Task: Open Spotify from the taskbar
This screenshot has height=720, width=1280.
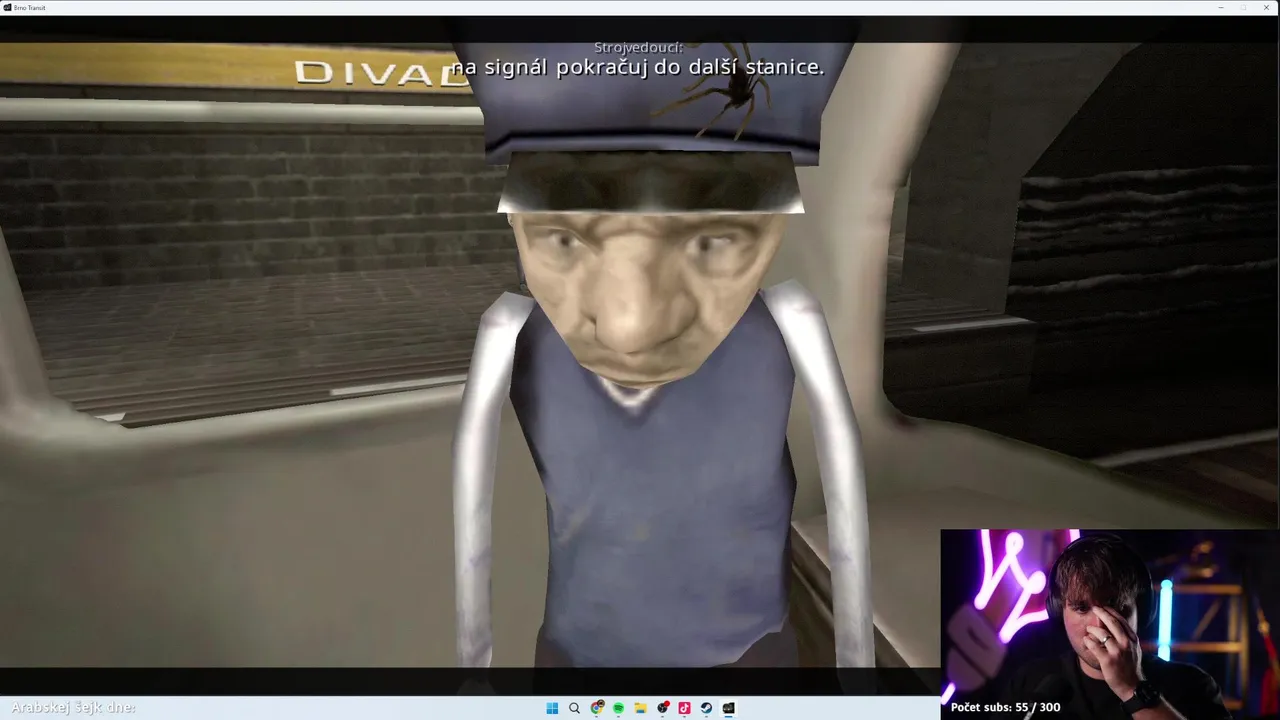Action: pyautogui.click(x=618, y=708)
